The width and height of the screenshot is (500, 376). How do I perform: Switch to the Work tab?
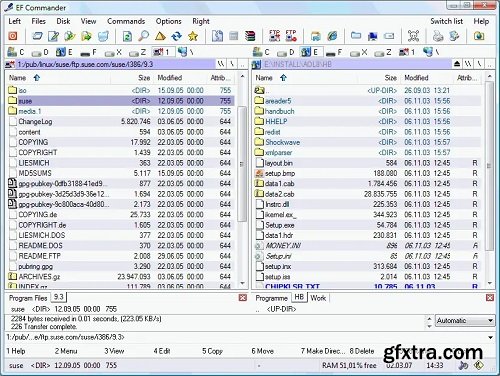pos(318,298)
